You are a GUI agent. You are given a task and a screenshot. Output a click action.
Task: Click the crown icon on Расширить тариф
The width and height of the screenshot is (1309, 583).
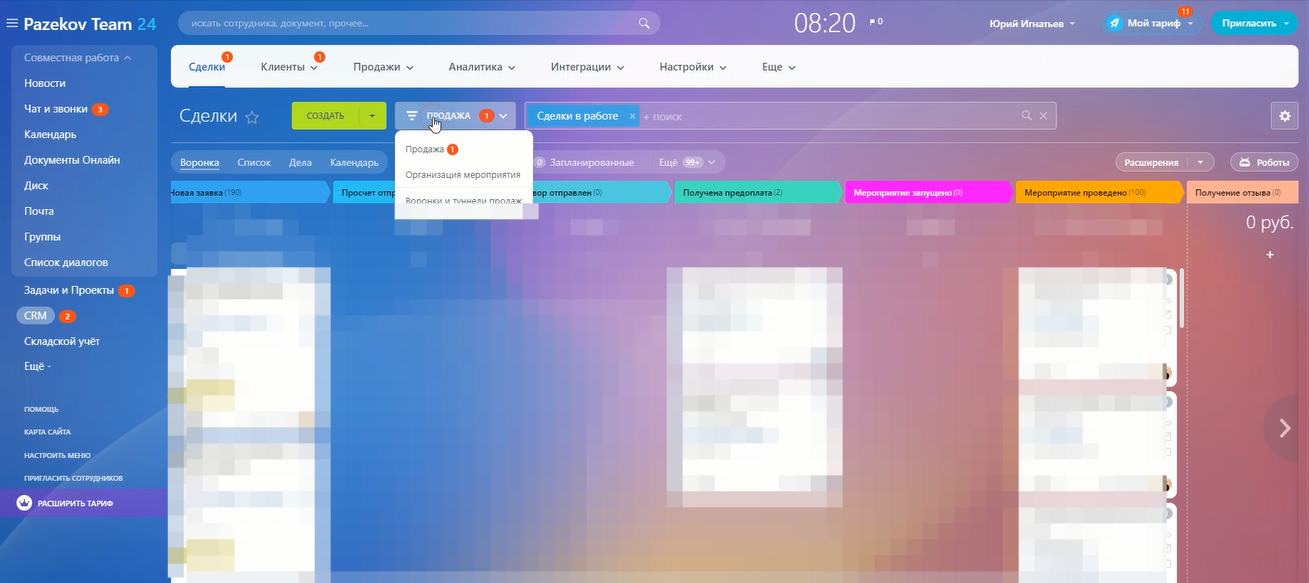(24, 503)
